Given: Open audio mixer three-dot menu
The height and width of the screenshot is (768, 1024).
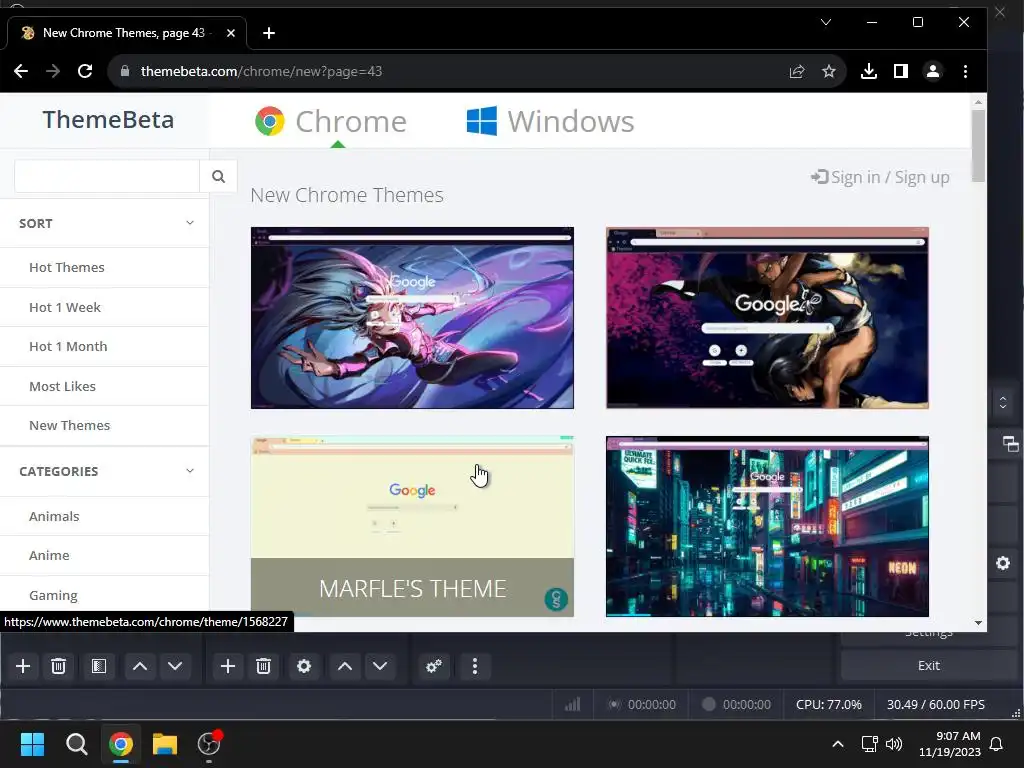Looking at the screenshot, I should pos(475,666).
